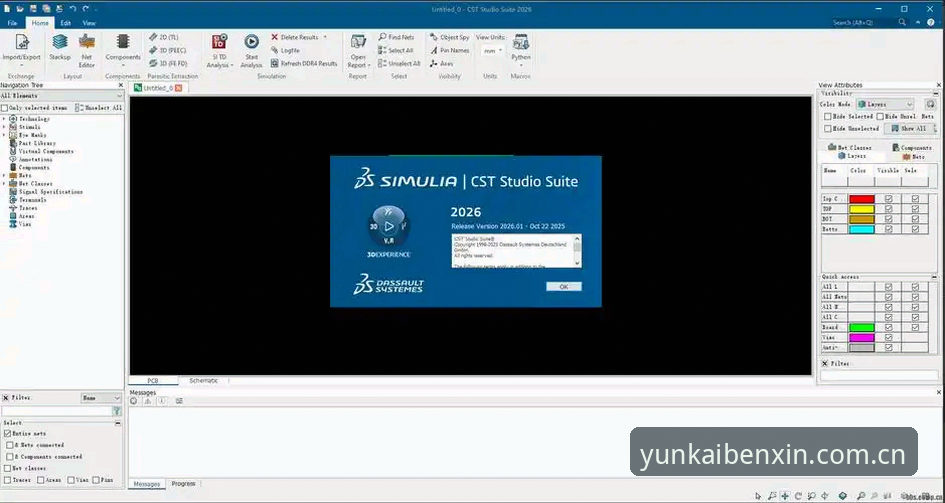Run 3D (FE FD) parasitic extraction
Screen dimensions: 945x503
click(168, 63)
